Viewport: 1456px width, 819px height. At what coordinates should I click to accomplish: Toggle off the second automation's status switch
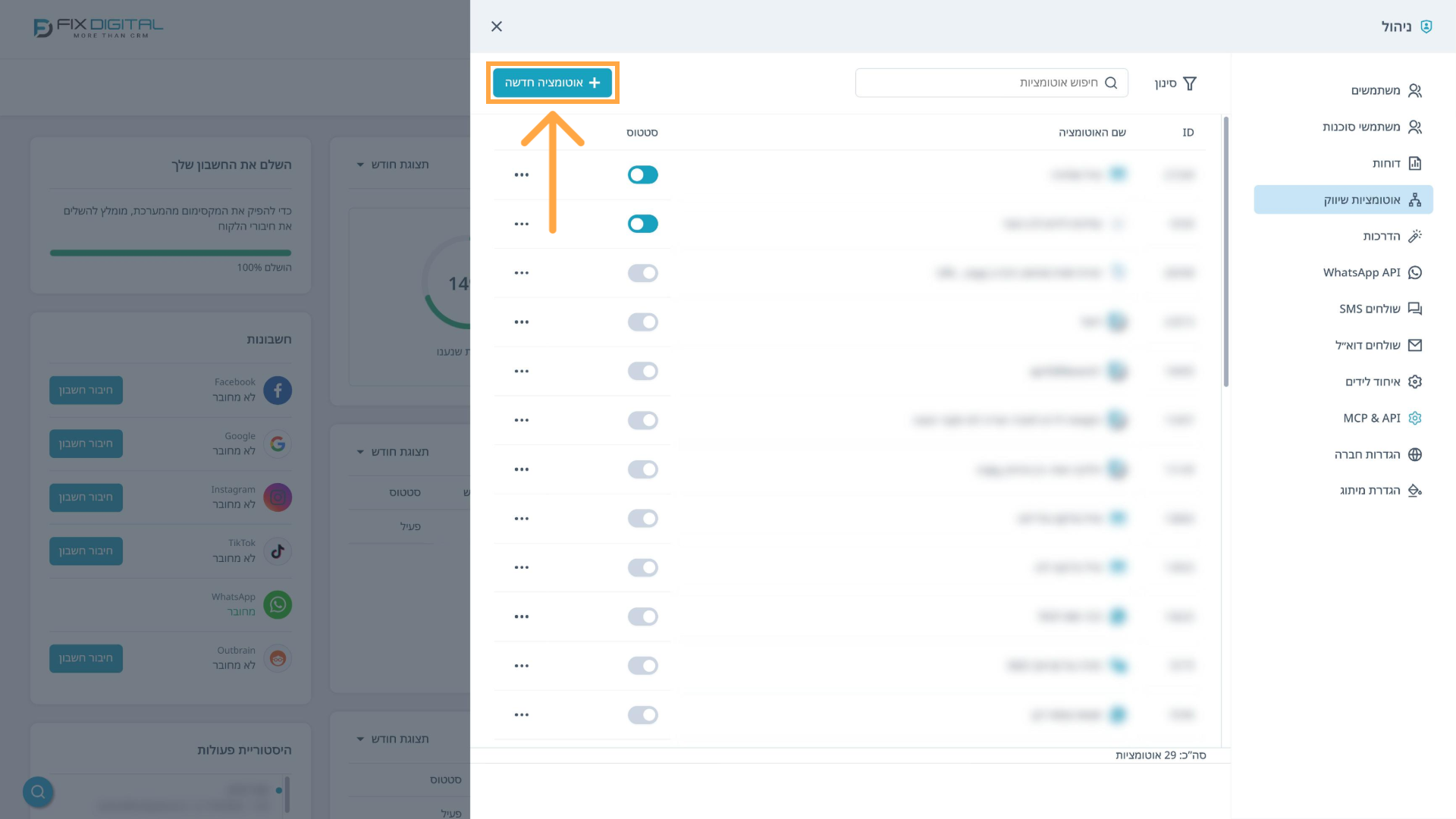[x=642, y=224]
